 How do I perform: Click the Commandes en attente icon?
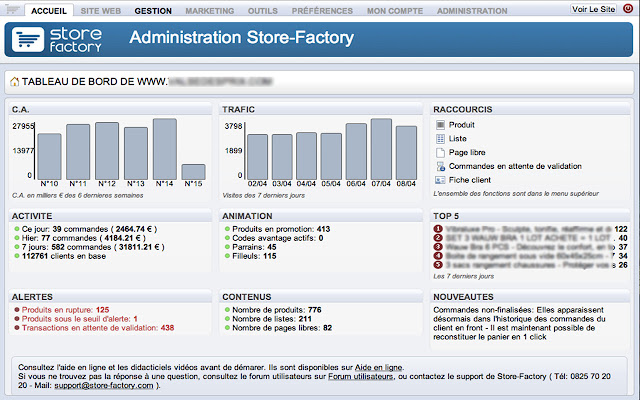440,166
